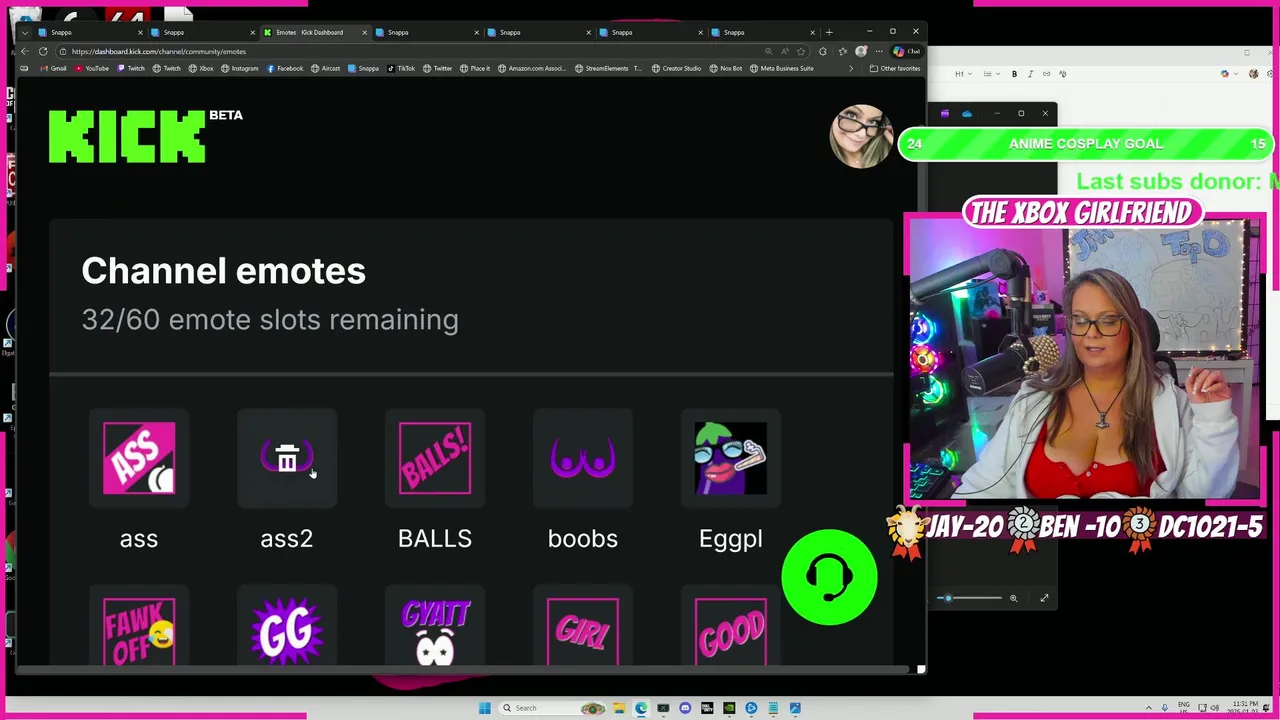
Task: Open the list style dropdown in editor window
Action: (x=990, y=74)
